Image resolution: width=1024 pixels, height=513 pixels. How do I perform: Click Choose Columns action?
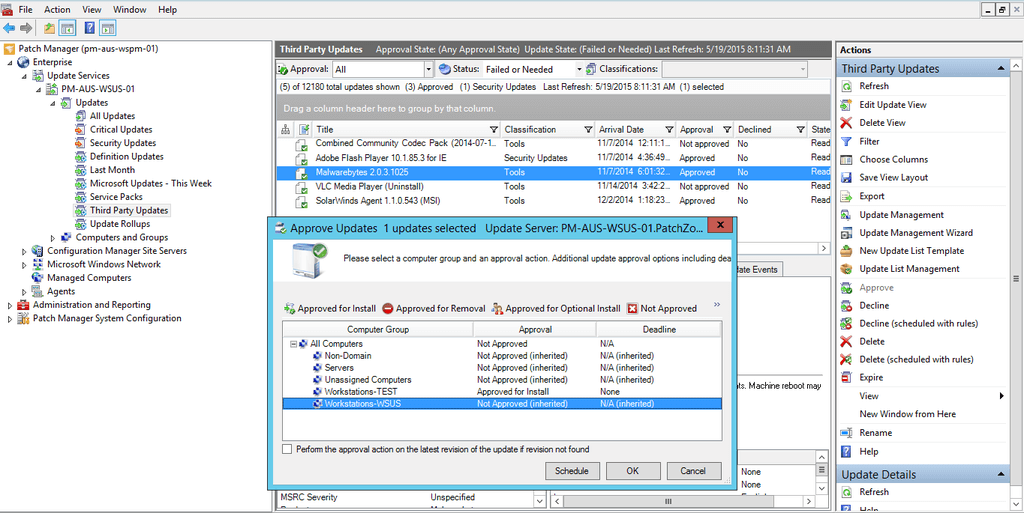(x=893, y=159)
